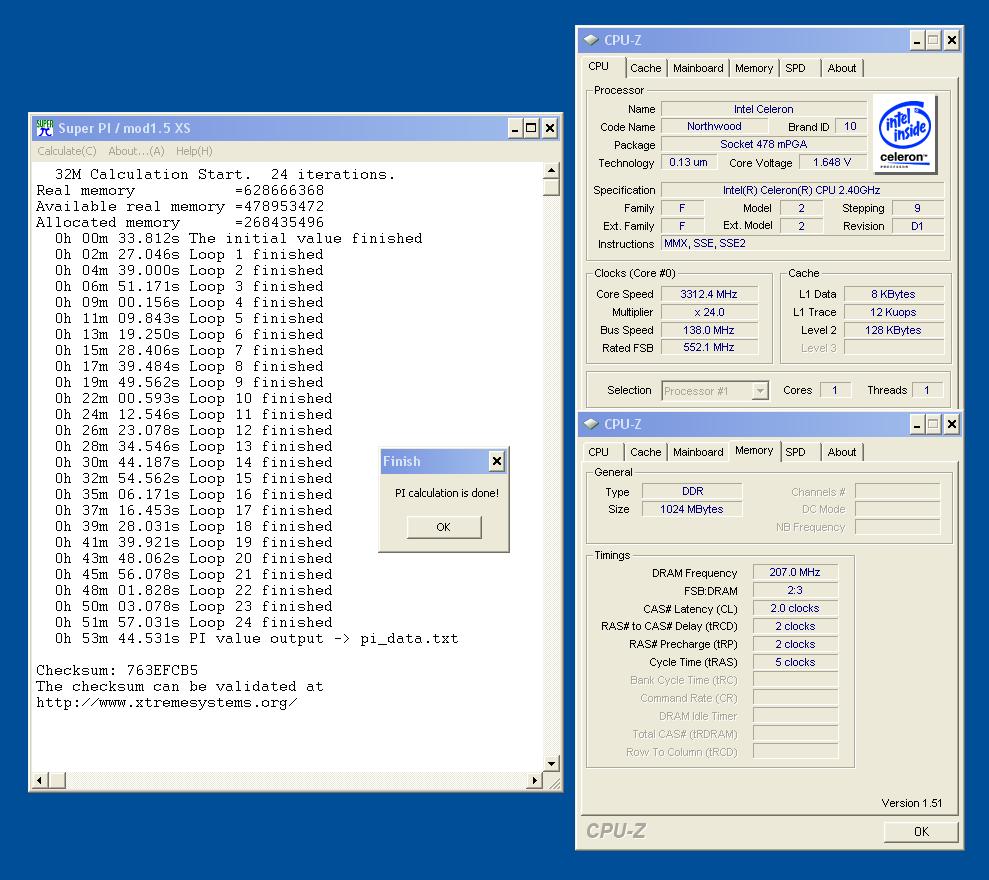
Task: Click OK button in bottom CPU-Z window
Action: 921,831
